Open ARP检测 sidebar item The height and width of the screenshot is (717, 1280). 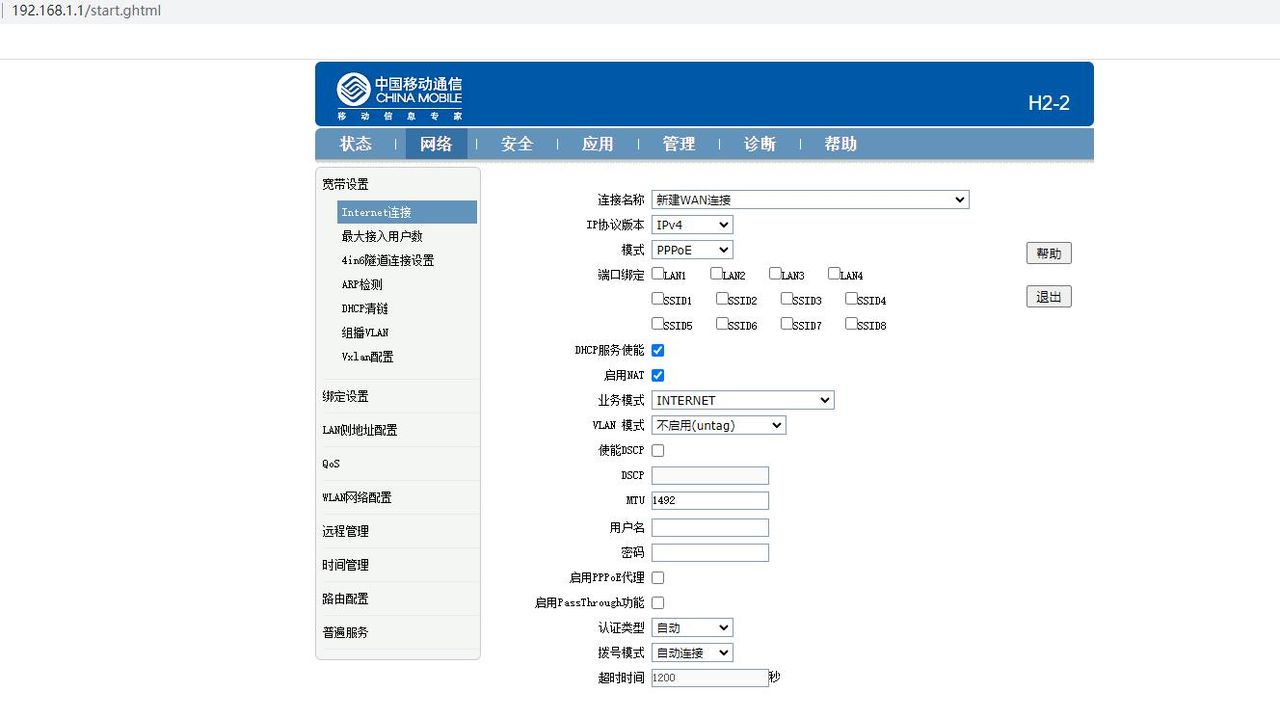coord(362,284)
